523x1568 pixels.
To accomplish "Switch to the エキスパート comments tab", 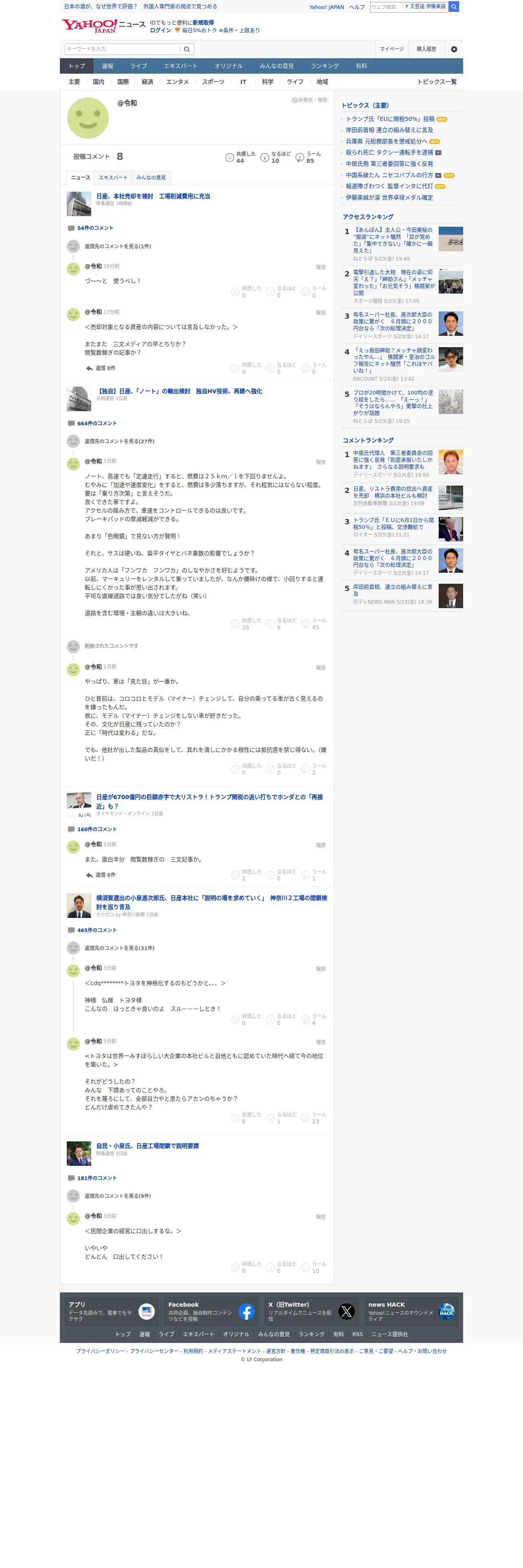I will [113, 178].
